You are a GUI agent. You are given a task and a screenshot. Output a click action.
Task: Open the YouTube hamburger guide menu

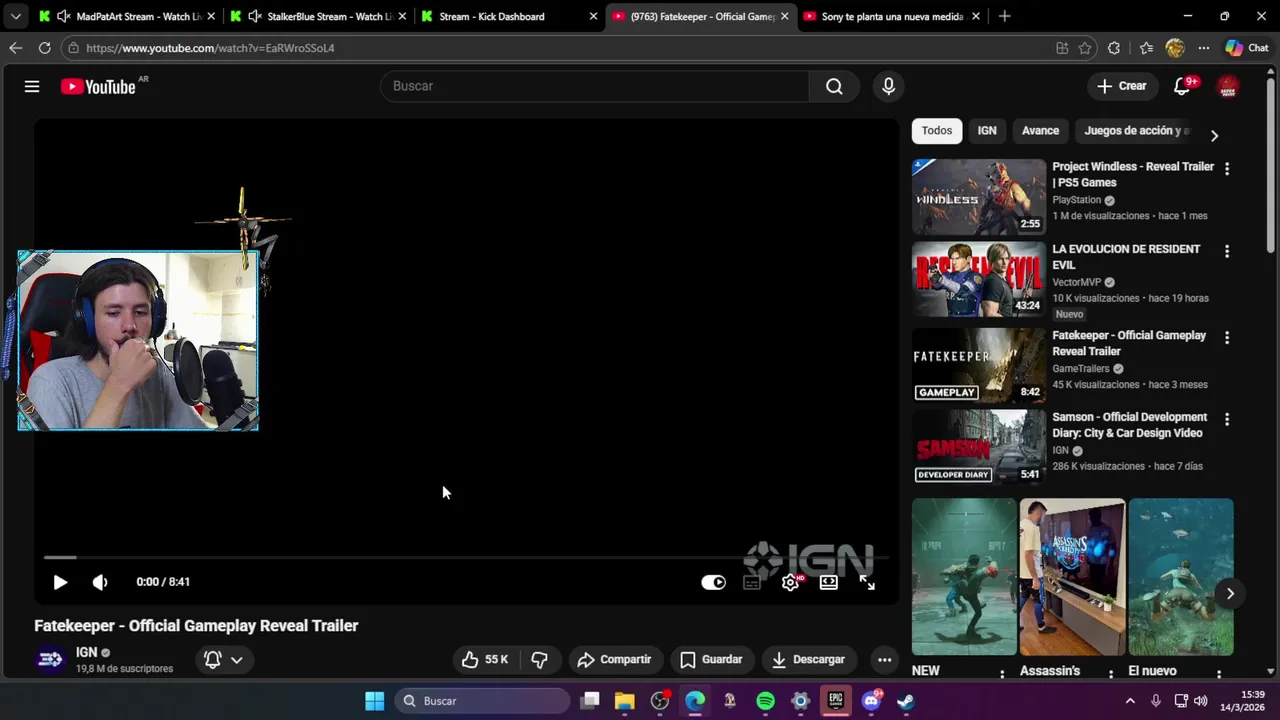pos(32,87)
